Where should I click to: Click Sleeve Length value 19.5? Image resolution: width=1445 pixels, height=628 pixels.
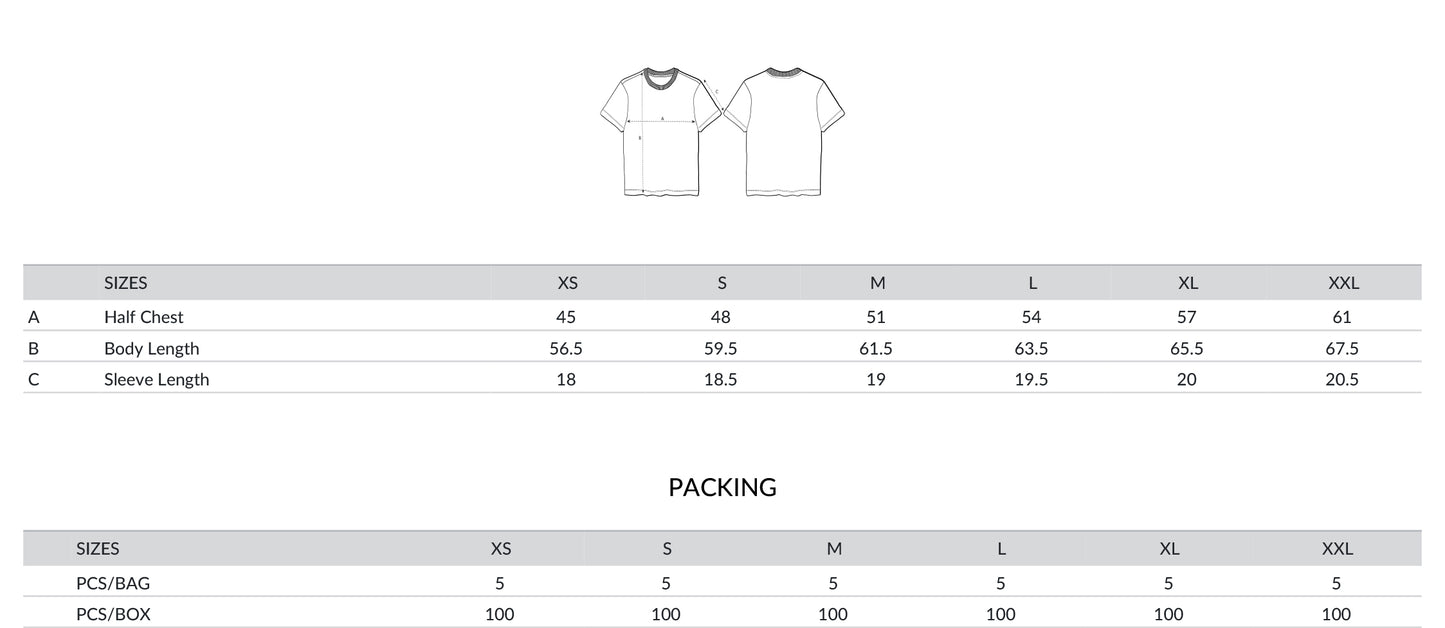tap(1031, 380)
